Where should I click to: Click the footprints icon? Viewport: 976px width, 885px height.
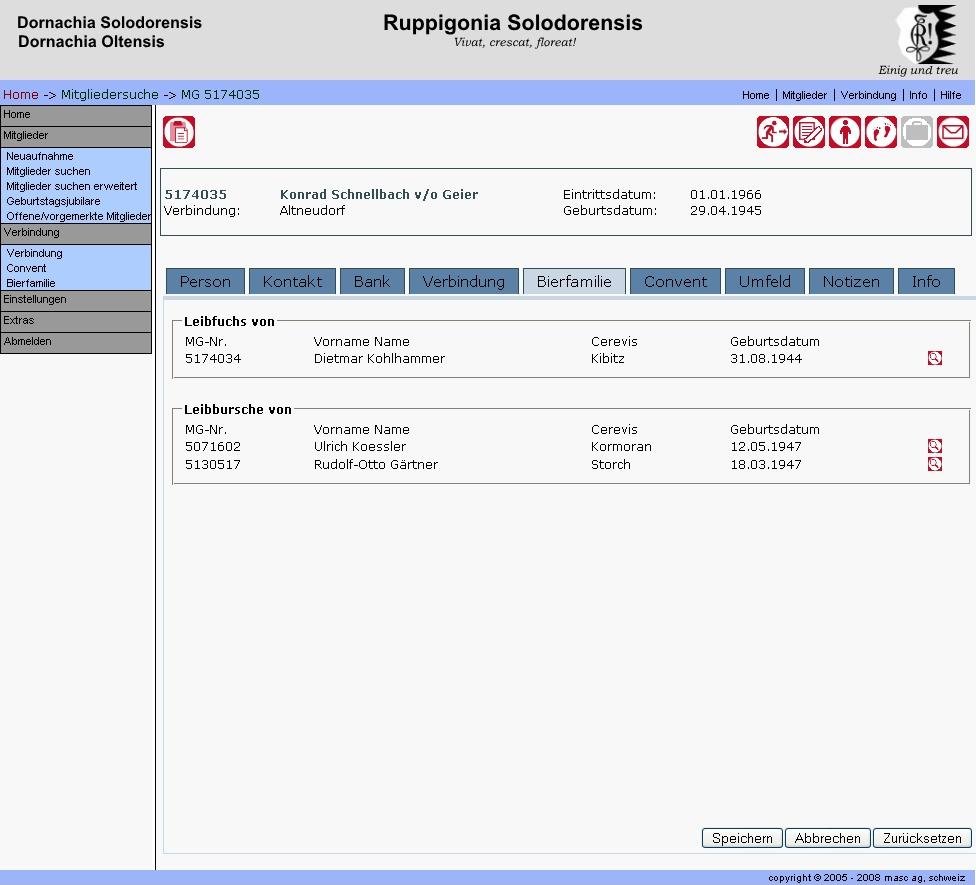pyautogui.click(x=880, y=132)
